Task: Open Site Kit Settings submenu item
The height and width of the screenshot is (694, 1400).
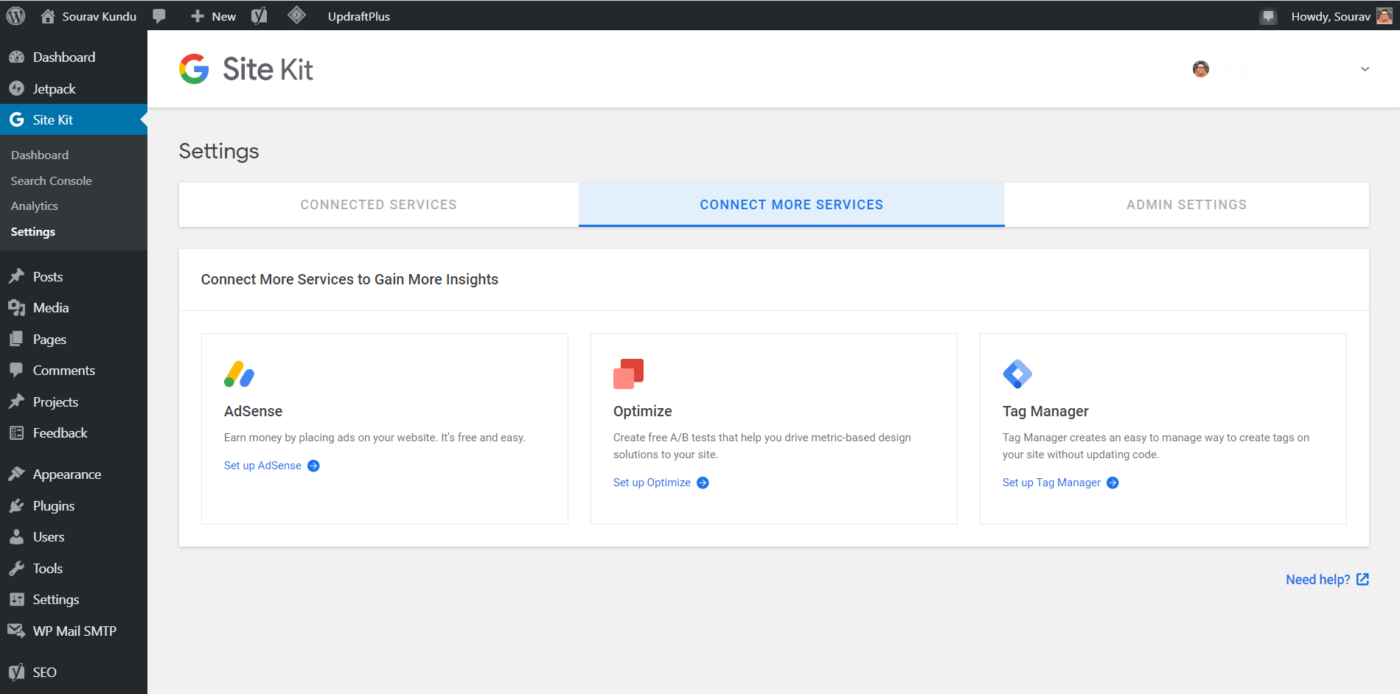Action: [x=33, y=232]
